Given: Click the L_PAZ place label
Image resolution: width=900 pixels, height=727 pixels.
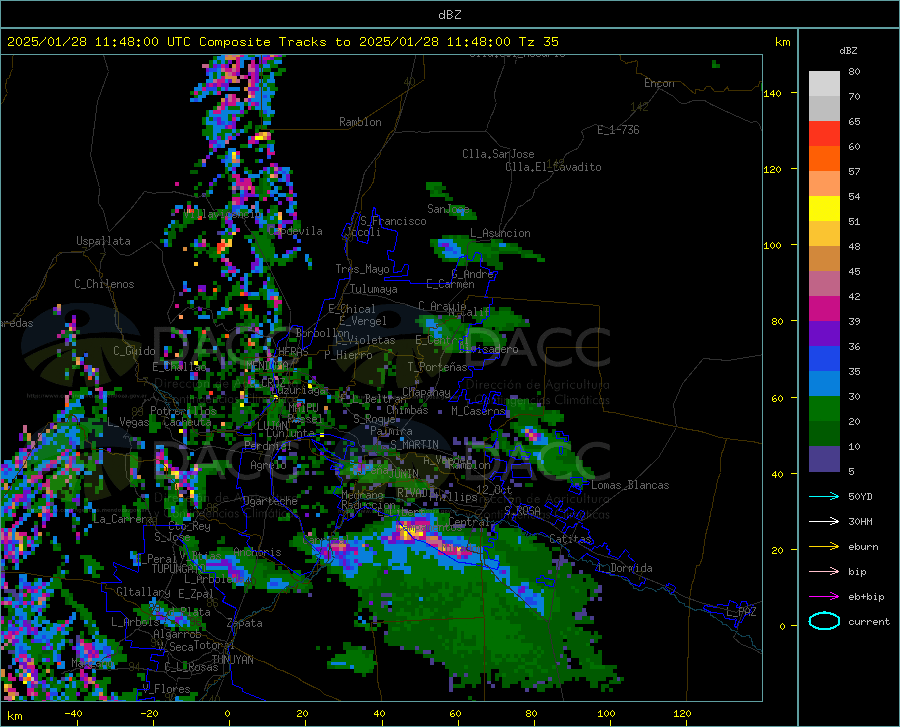Looking at the screenshot, I should tap(741, 612).
